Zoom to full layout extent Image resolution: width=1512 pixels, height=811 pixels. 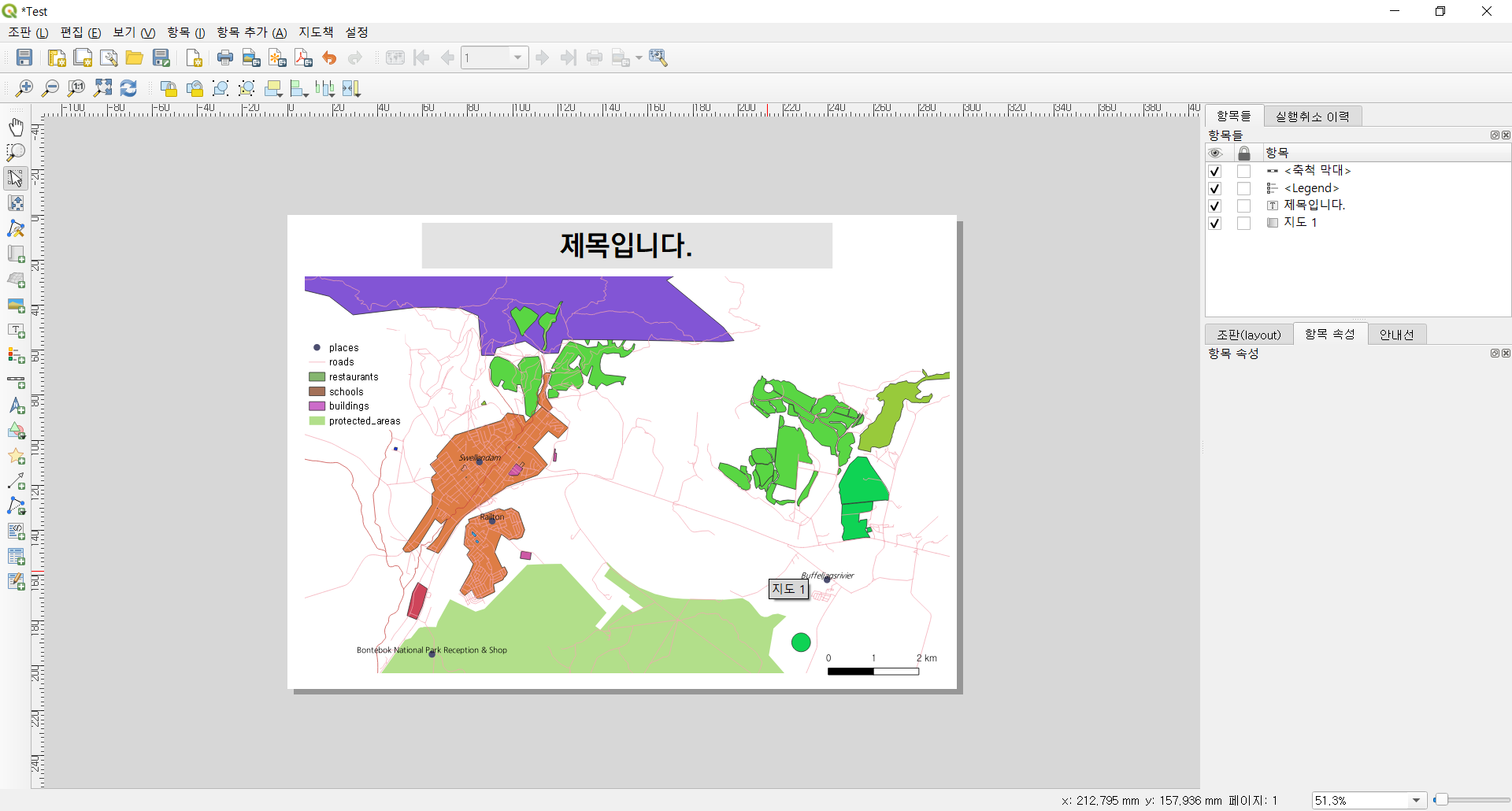102,88
